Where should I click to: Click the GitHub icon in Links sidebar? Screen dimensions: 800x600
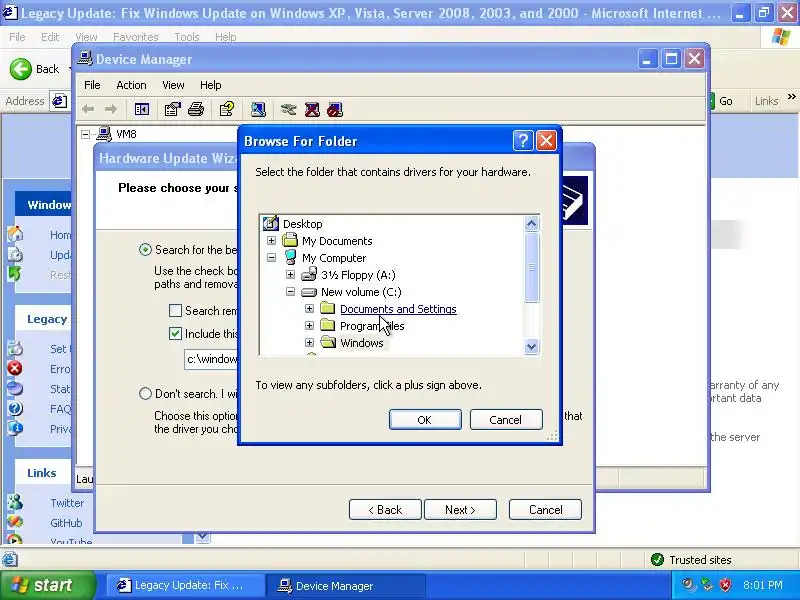(x=15, y=522)
